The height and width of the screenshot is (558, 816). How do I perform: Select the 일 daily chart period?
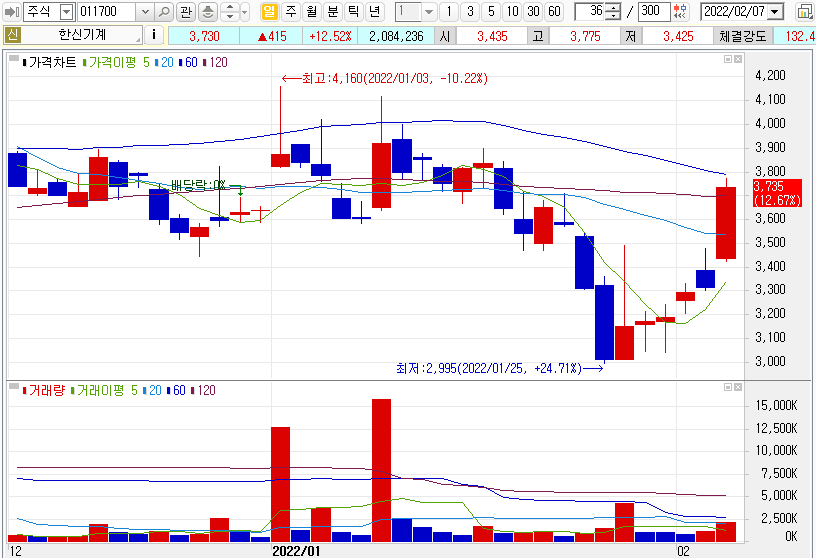269,11
